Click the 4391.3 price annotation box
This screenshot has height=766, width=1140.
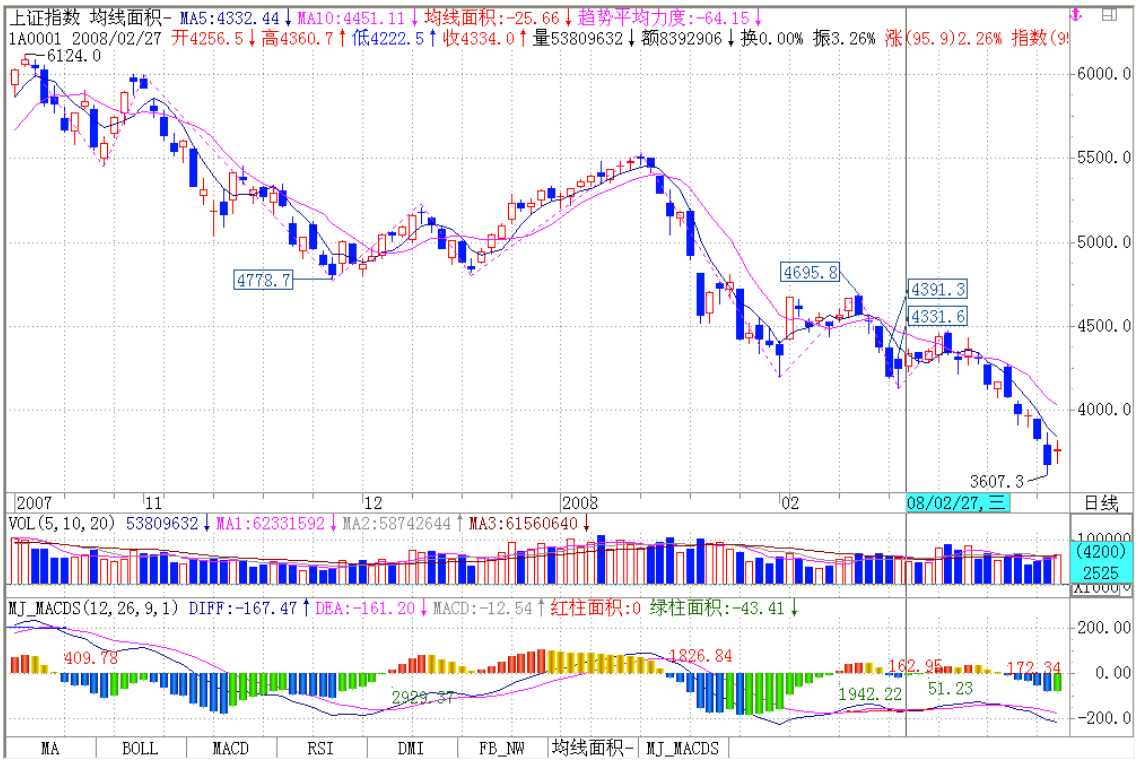938,289
